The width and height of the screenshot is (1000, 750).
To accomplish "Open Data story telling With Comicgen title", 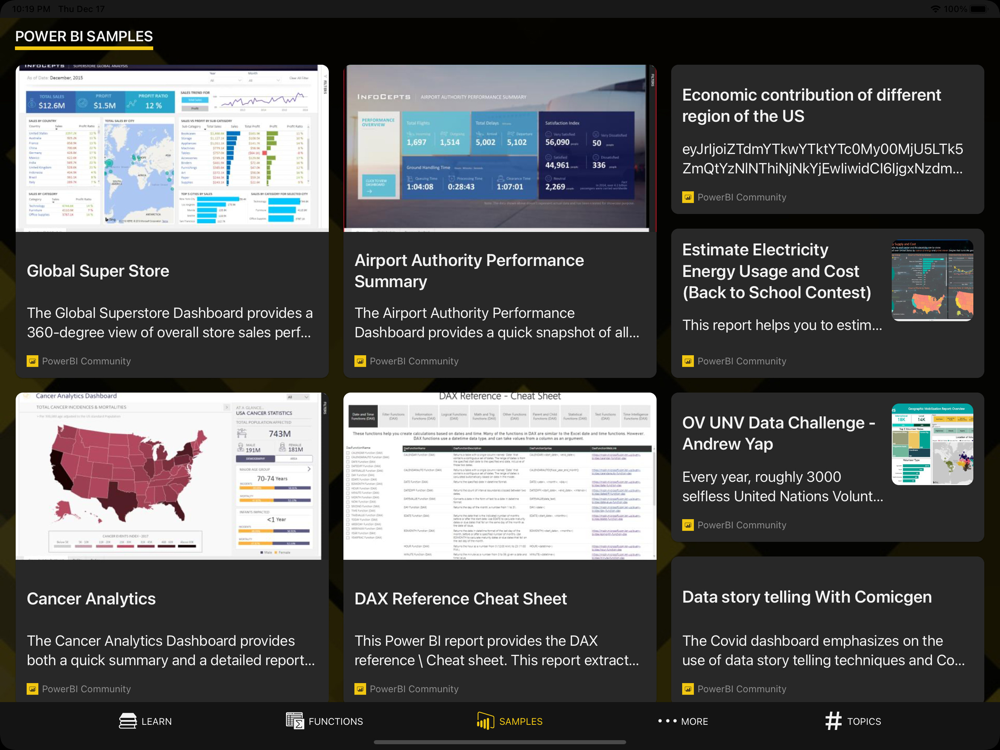I will (x=807, y=597).
